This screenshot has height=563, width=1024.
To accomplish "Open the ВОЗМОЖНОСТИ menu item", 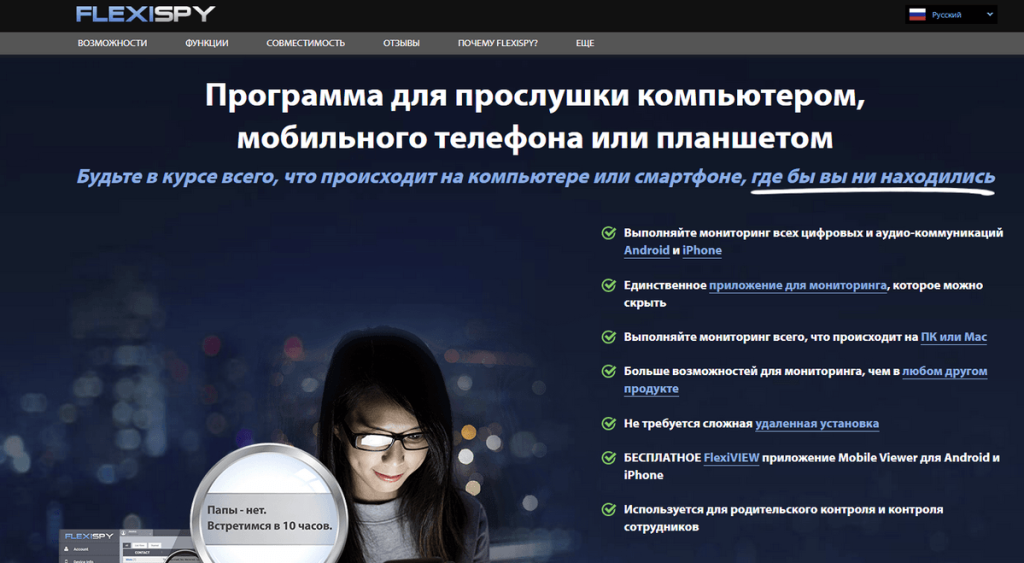I will (112, 43).
